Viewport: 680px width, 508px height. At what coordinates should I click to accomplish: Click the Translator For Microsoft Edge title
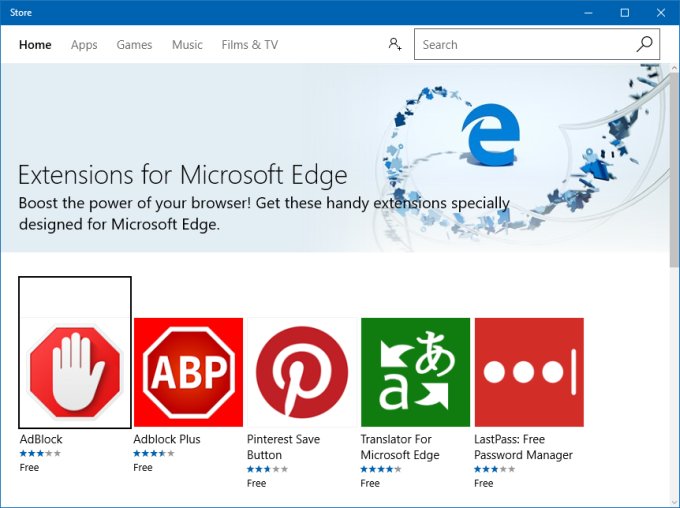[400, 447]
